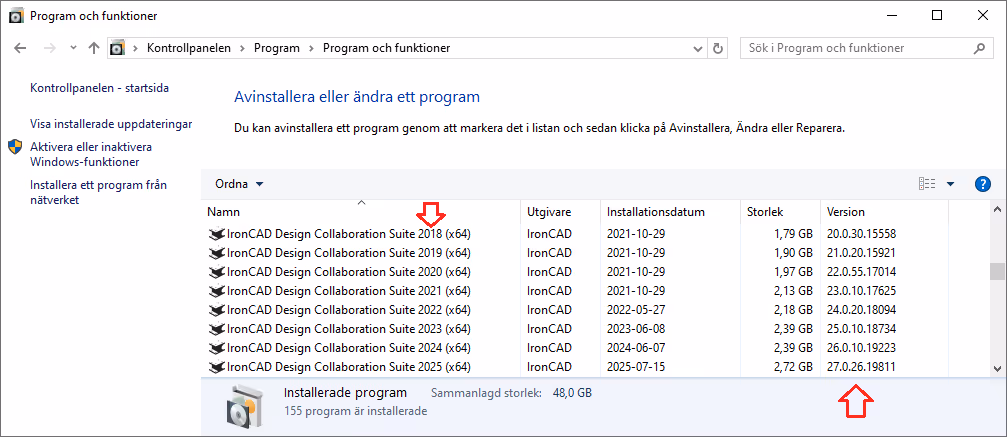Open the Ordna dropdown menu
The height and width of the screenshot is (437, 1007).
pyautogui.click(x=239, y=184)
